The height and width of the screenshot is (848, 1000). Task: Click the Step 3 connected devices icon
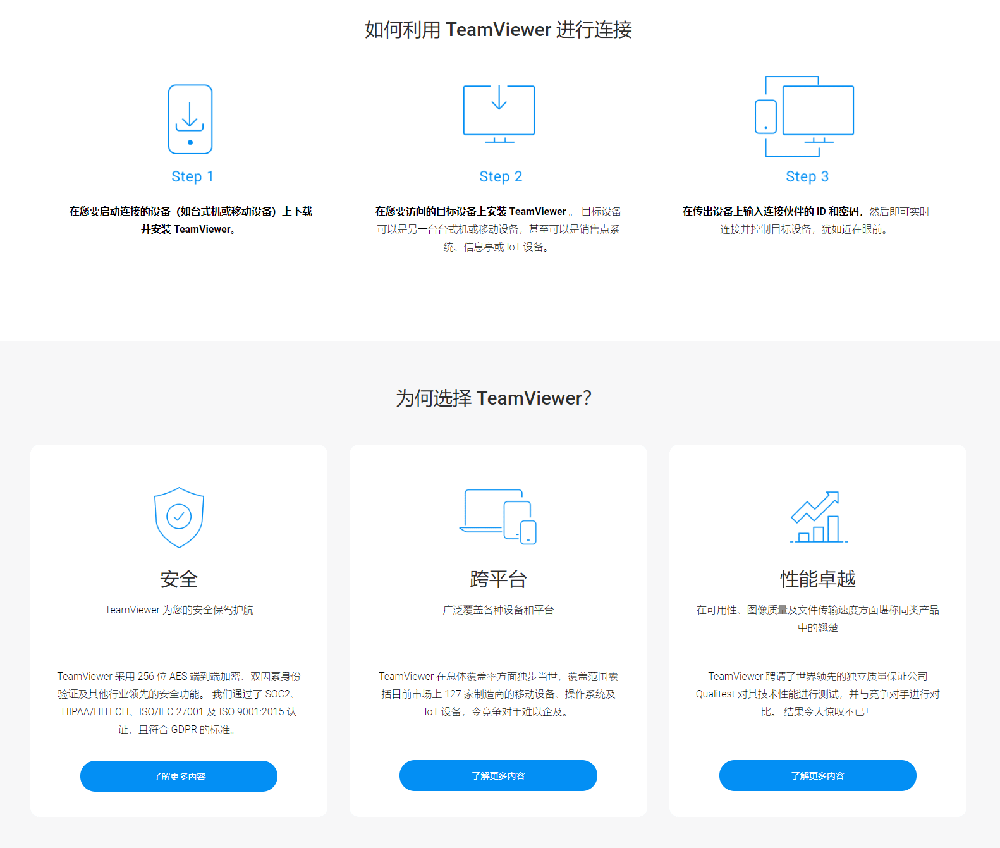(804, 116)
